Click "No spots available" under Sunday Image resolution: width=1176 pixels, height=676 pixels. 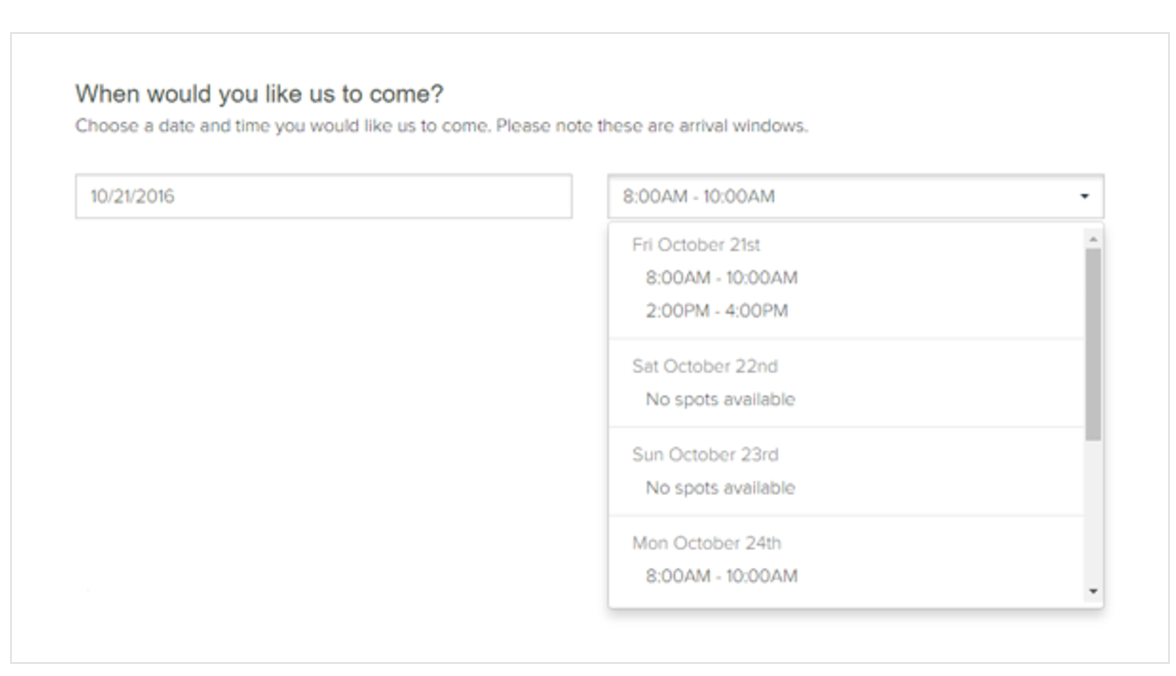[720, 488]
